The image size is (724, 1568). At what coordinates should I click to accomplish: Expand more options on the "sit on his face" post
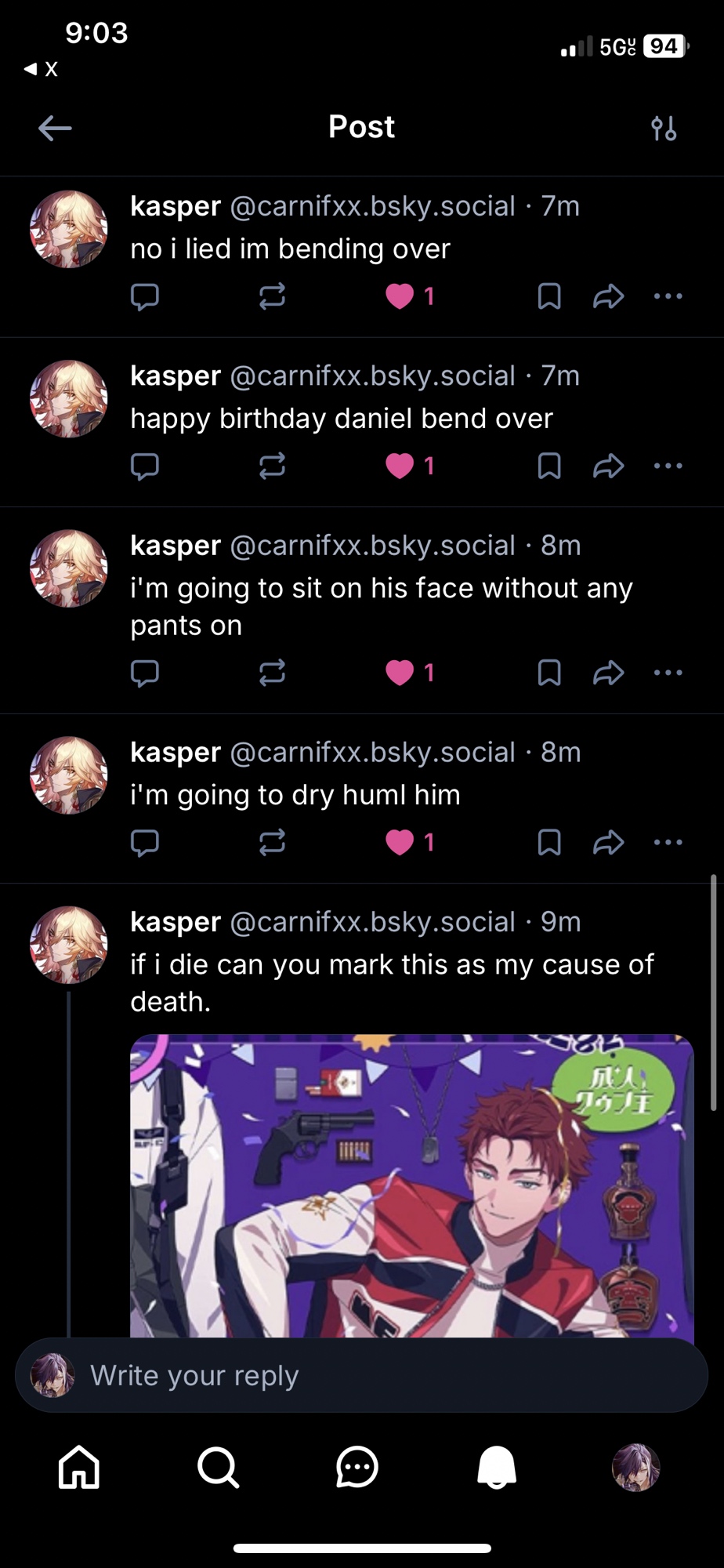pyautogui.click(x=668, y=673)
